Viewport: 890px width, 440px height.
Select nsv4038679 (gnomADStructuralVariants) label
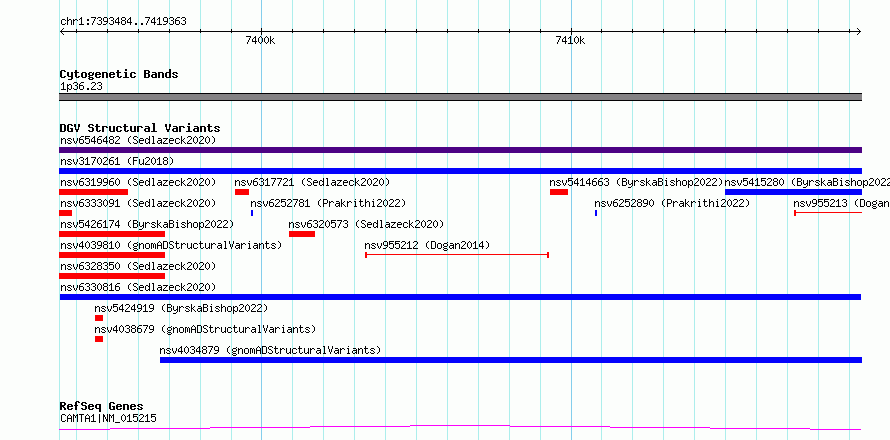point(205,329)
